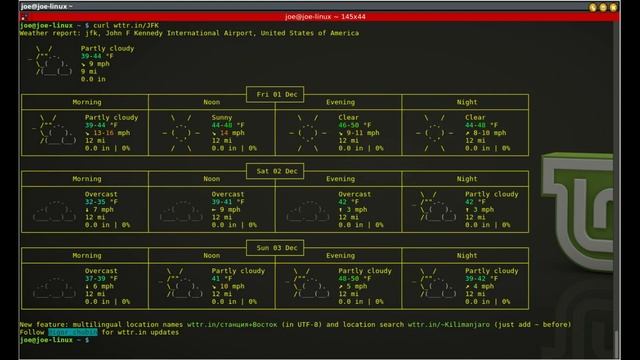This screenshot has width=640, height=360.
Task: Click the Noon column header under Fri 01 Dec
Action: click(x=211, y=102)
